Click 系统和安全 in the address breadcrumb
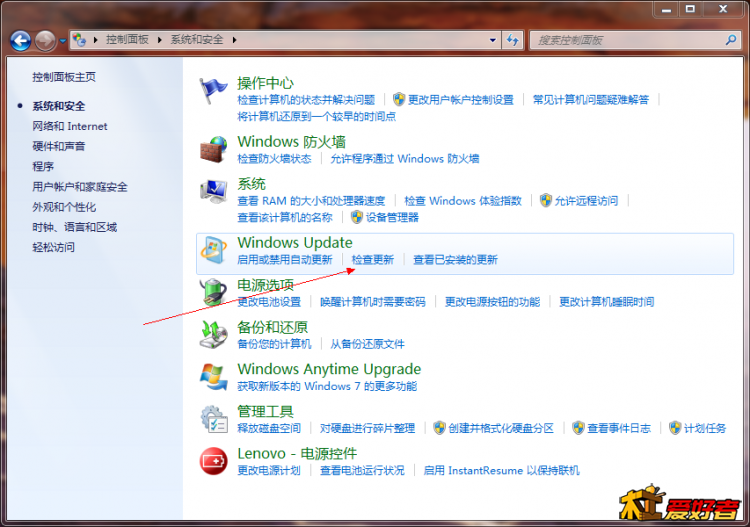 click(197, 40)
